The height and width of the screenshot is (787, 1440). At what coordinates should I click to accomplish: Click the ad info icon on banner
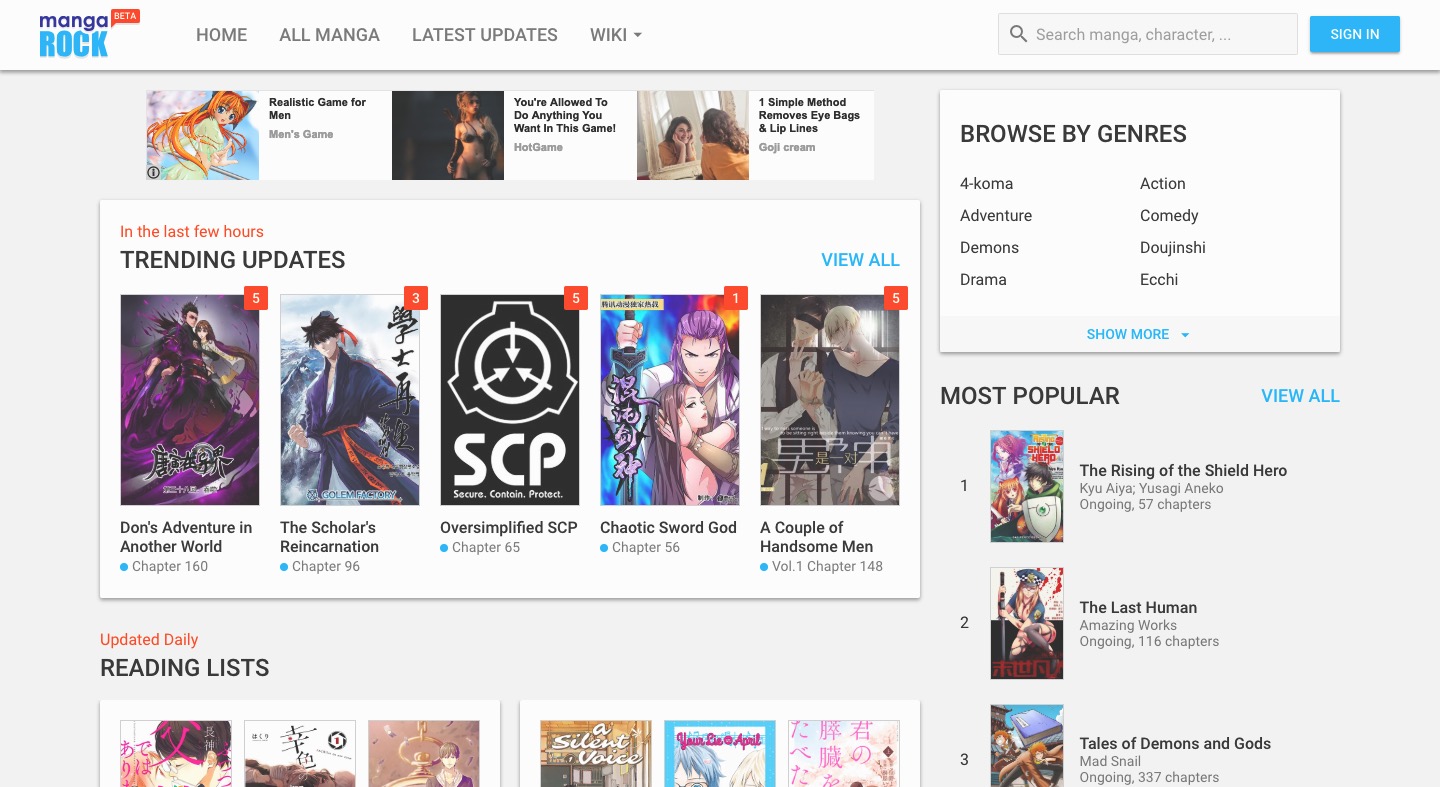pyautogui.click(x=154, y=172)
